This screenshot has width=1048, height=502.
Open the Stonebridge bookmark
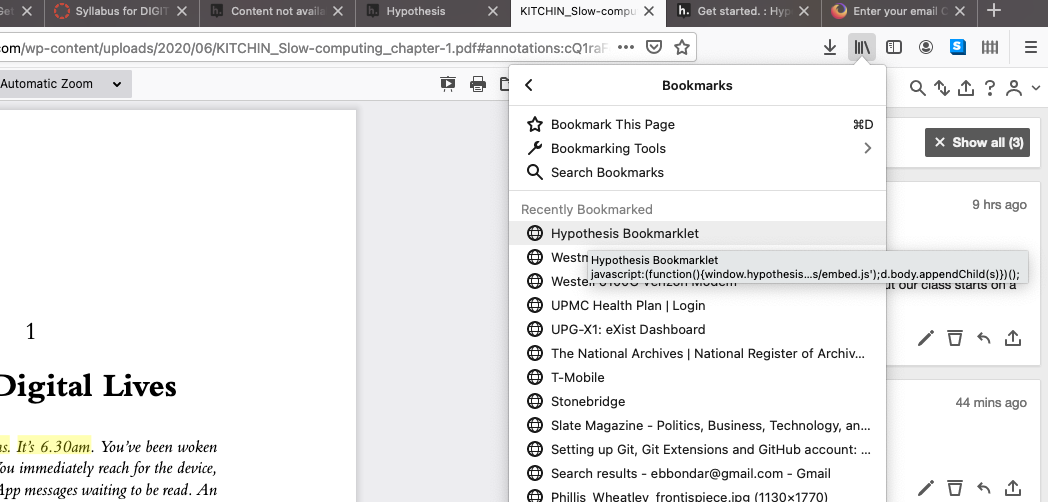(x=697, y=402)
